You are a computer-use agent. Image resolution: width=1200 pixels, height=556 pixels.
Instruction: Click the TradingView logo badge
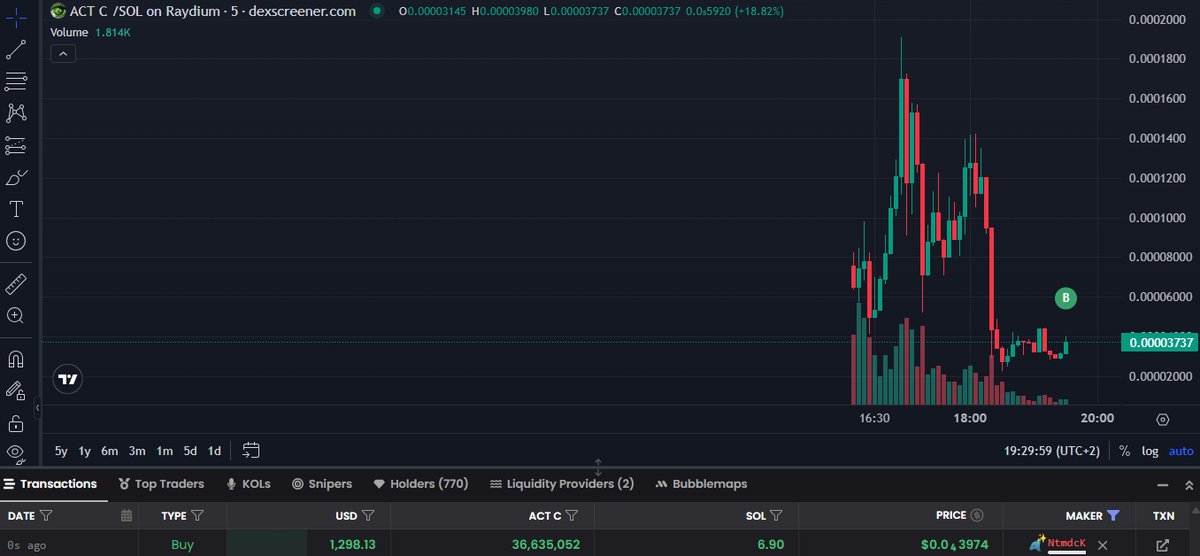[68, 380]
